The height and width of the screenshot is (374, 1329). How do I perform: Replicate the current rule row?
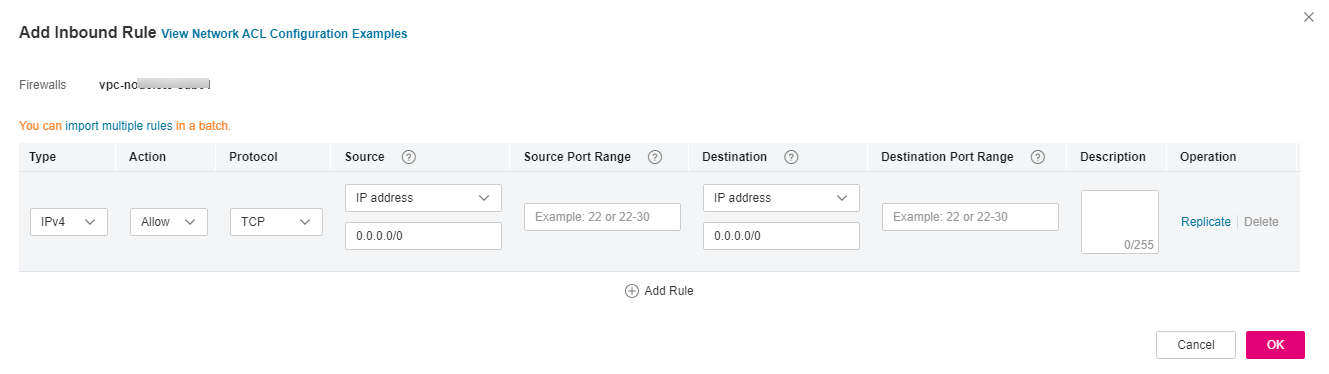pyautogui.click(x=1206, y=222)
